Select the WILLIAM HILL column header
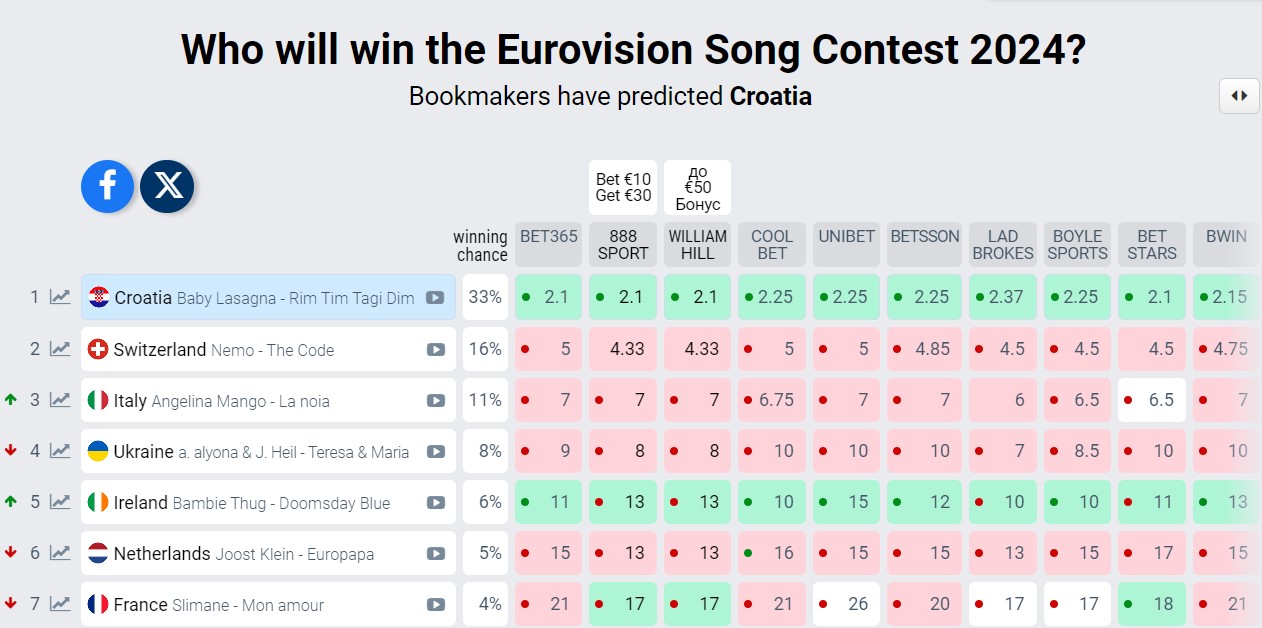The image size is (1262, 628). click(697, 244)
